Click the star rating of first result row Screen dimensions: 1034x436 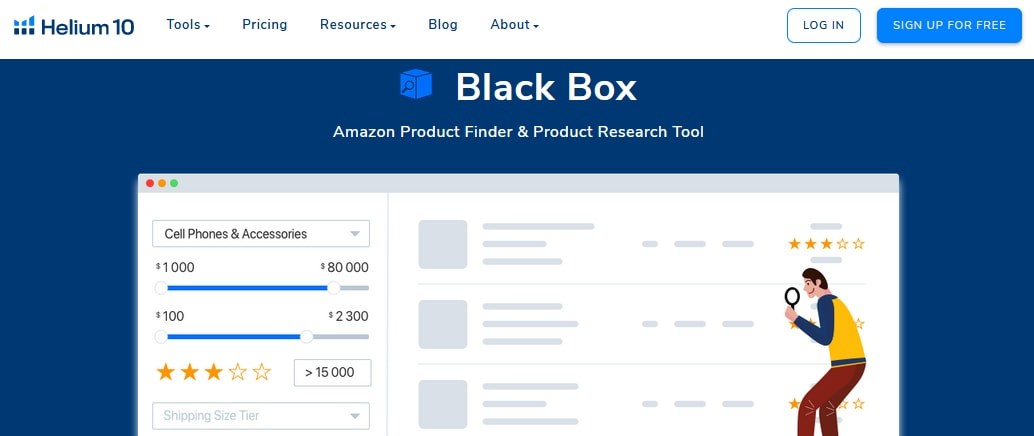click(826, 243)
